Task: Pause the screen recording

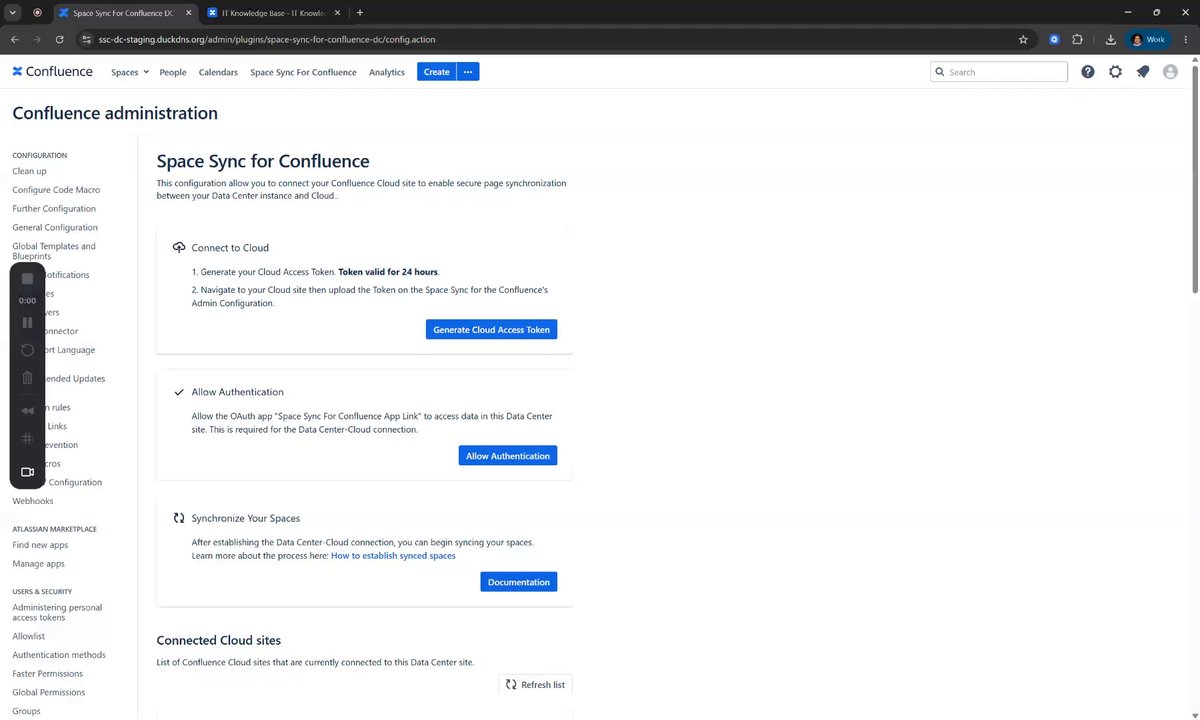Action: tap(28, 322)
